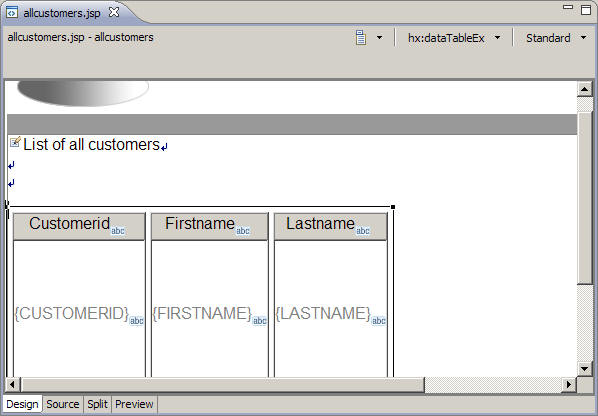Open the hx:dataTableEx dropdown arrow
This screenshot has width=598, height=416.
tap(497, 38)
